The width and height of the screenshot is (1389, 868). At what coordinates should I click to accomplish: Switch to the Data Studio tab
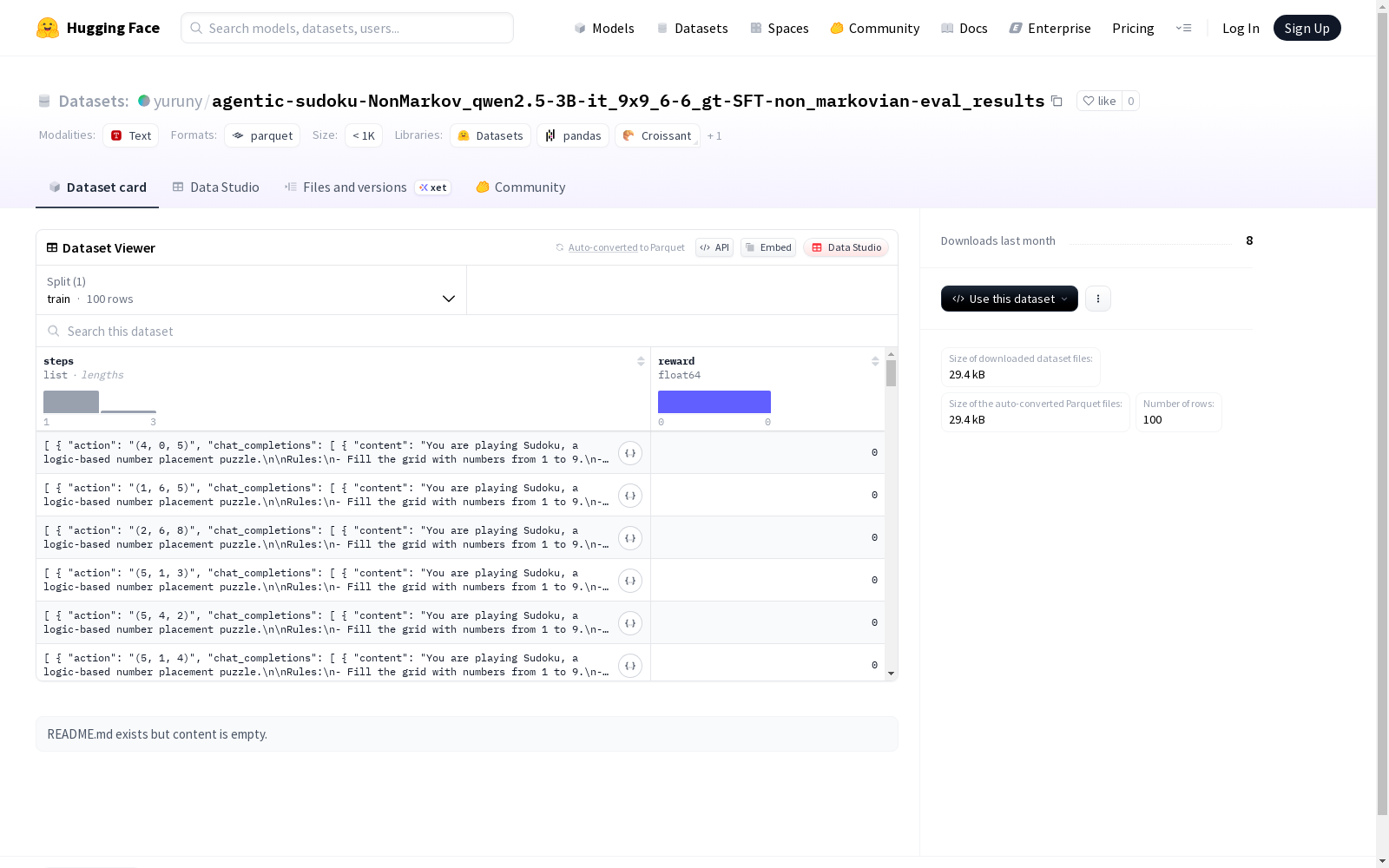tap(215, 187)
